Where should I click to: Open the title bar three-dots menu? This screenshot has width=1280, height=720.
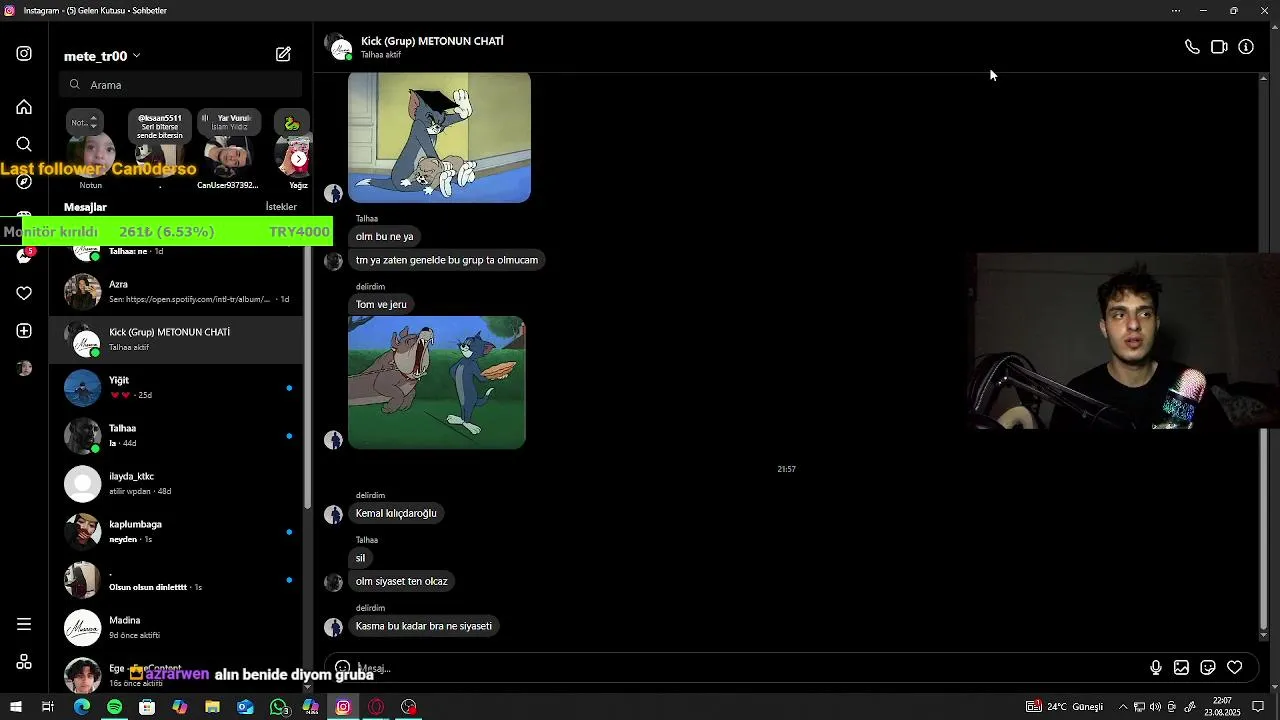(x=1176, y=11)
